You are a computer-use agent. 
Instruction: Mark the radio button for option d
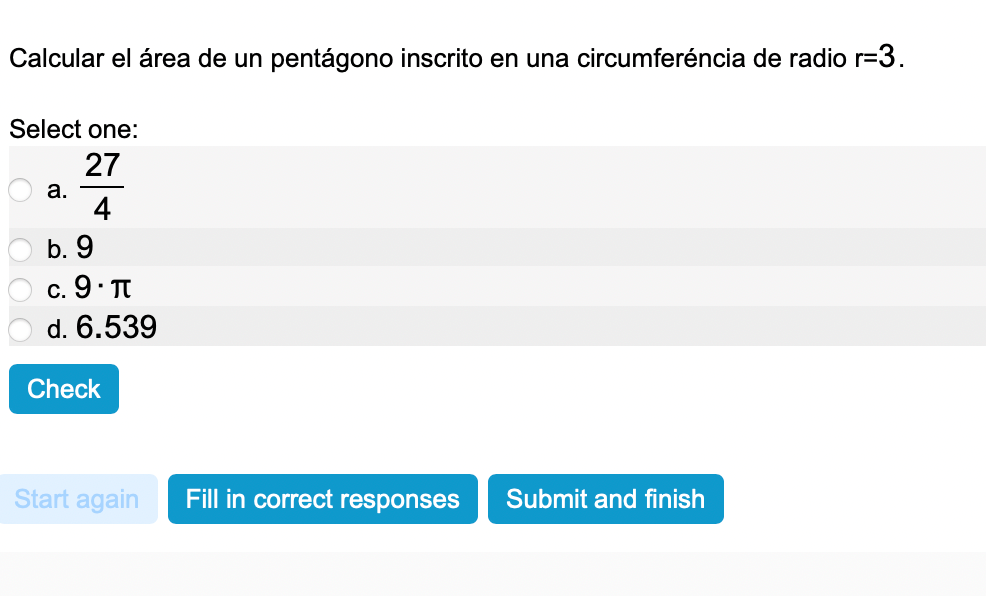click(21, 328)
